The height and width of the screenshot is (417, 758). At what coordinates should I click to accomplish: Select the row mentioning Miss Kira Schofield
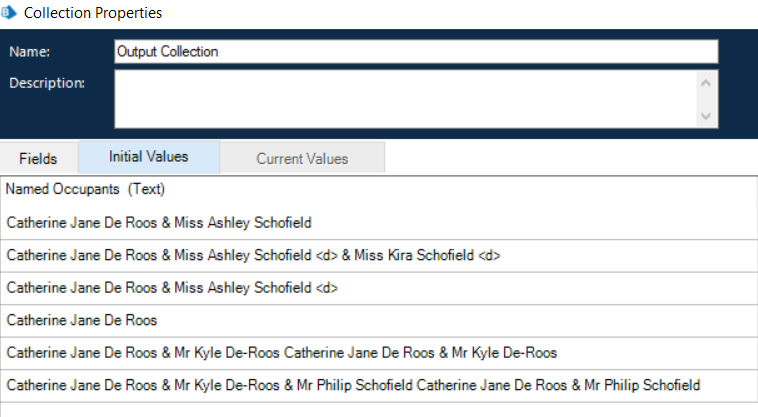pyautogui.click(x=252, y=255)
